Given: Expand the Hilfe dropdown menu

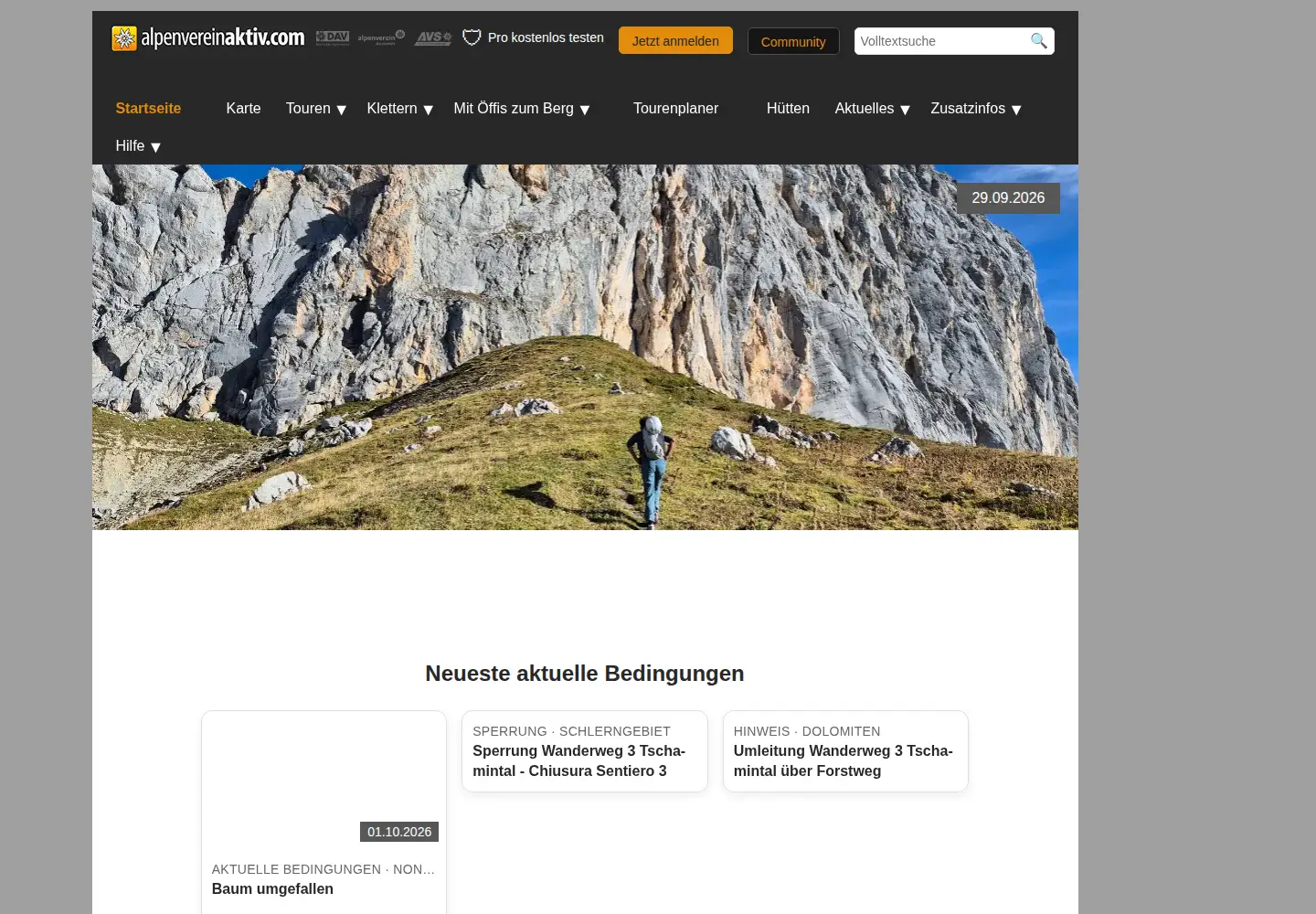Looking at the screenshot, I should (138, 146).
